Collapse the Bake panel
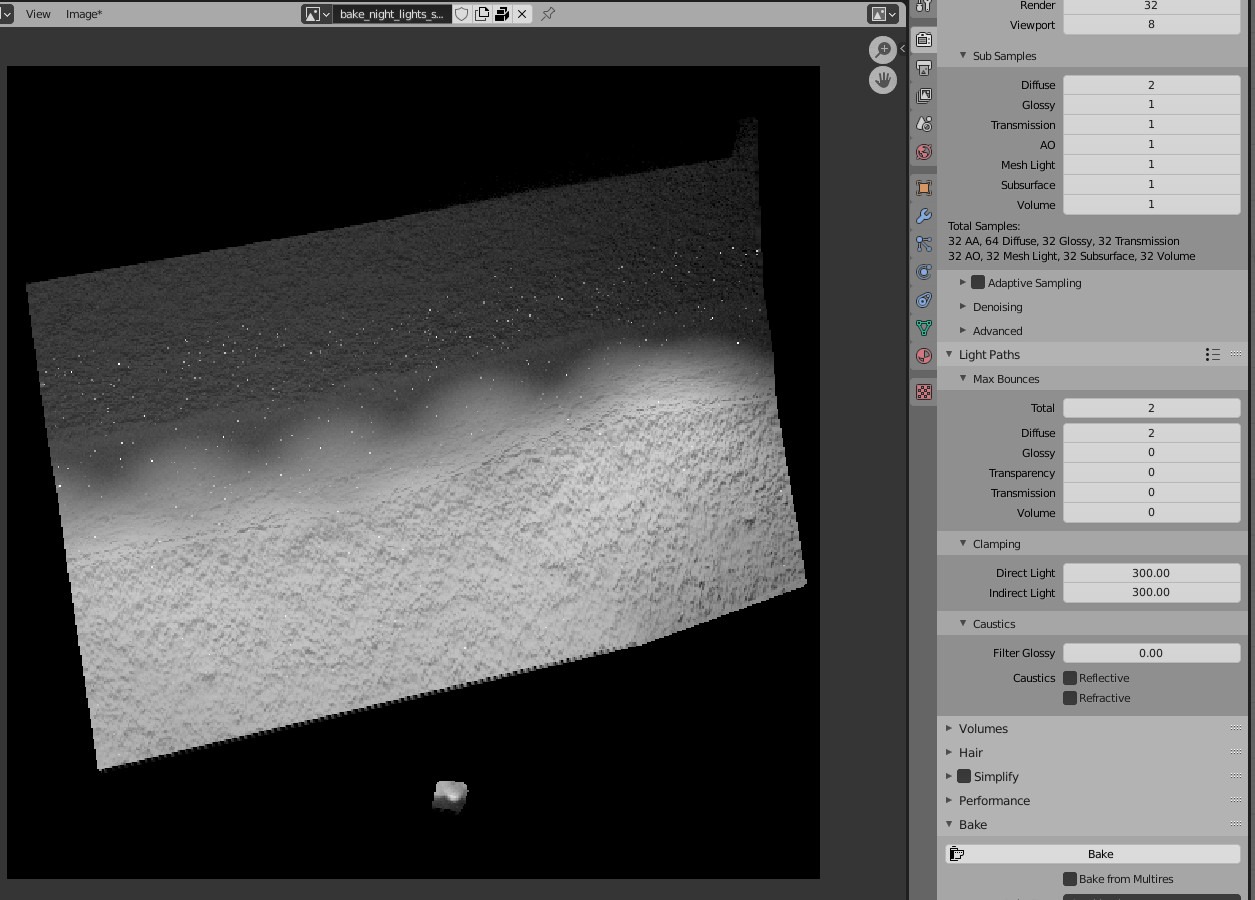 (x=949, y=824)
